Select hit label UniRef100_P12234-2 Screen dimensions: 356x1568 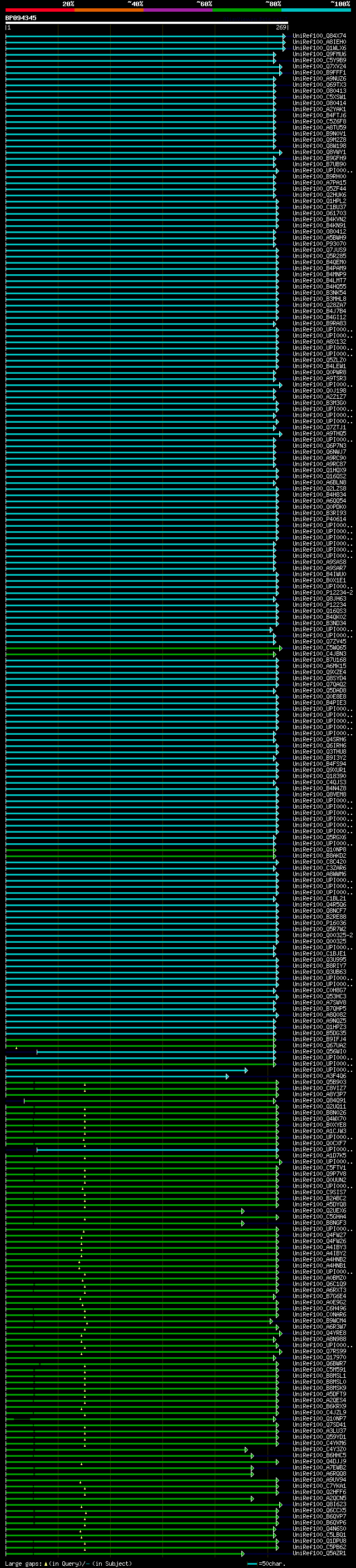(x=323, y=592)
